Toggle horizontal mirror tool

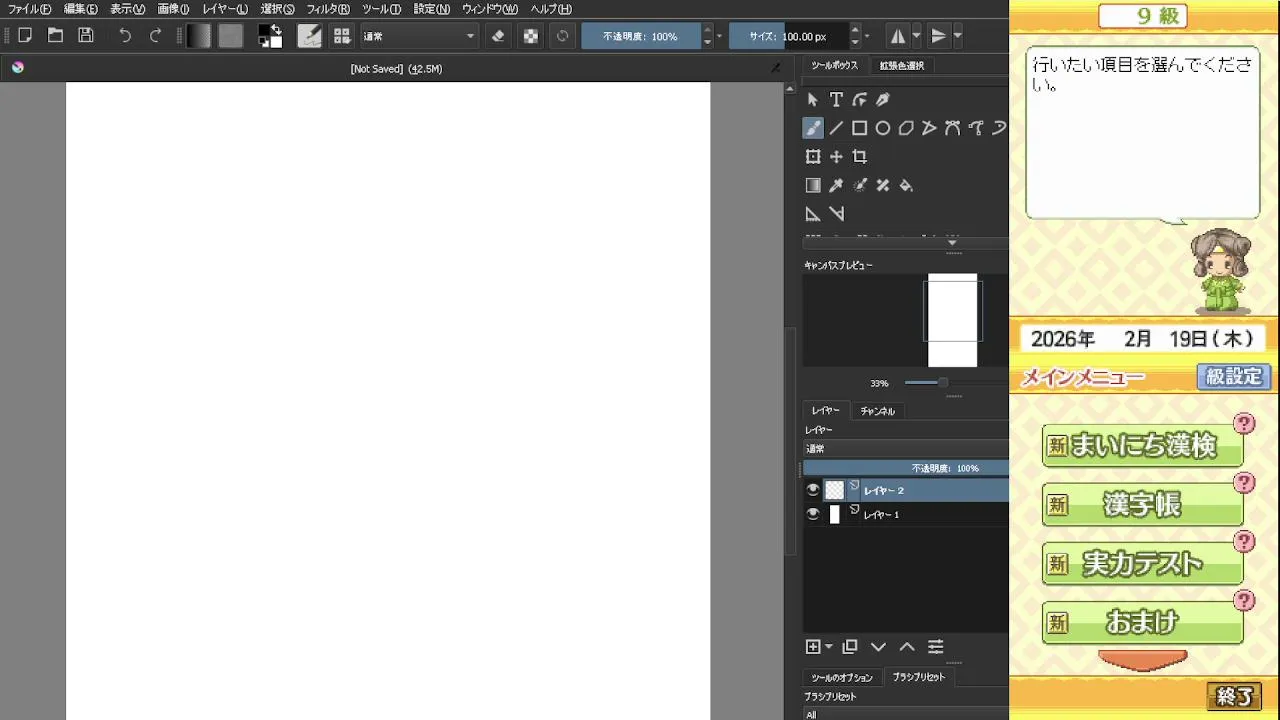click(898, 36)
